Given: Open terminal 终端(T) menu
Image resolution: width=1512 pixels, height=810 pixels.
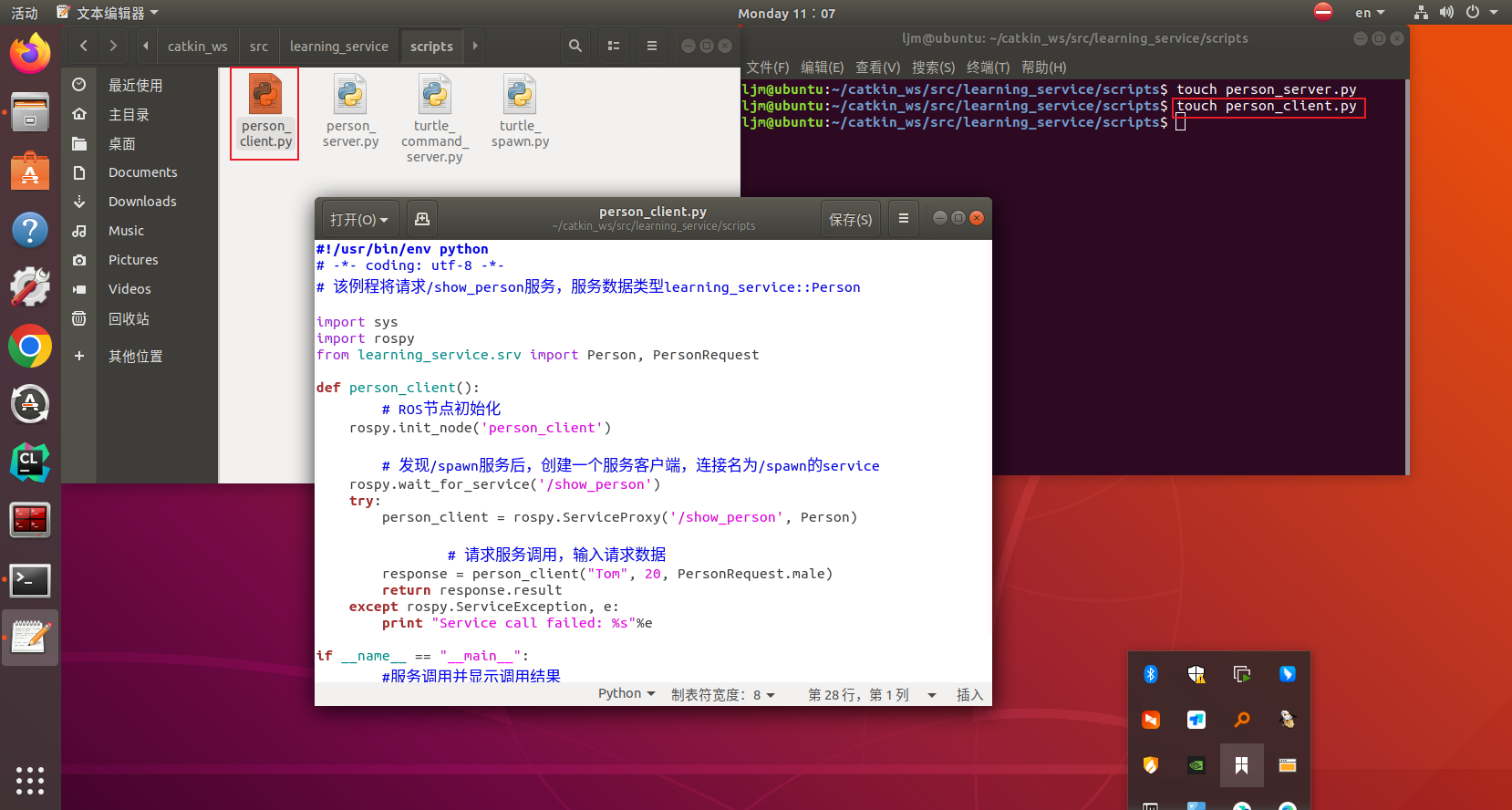Looking at the screenshot, I should (x=989, y=67).
